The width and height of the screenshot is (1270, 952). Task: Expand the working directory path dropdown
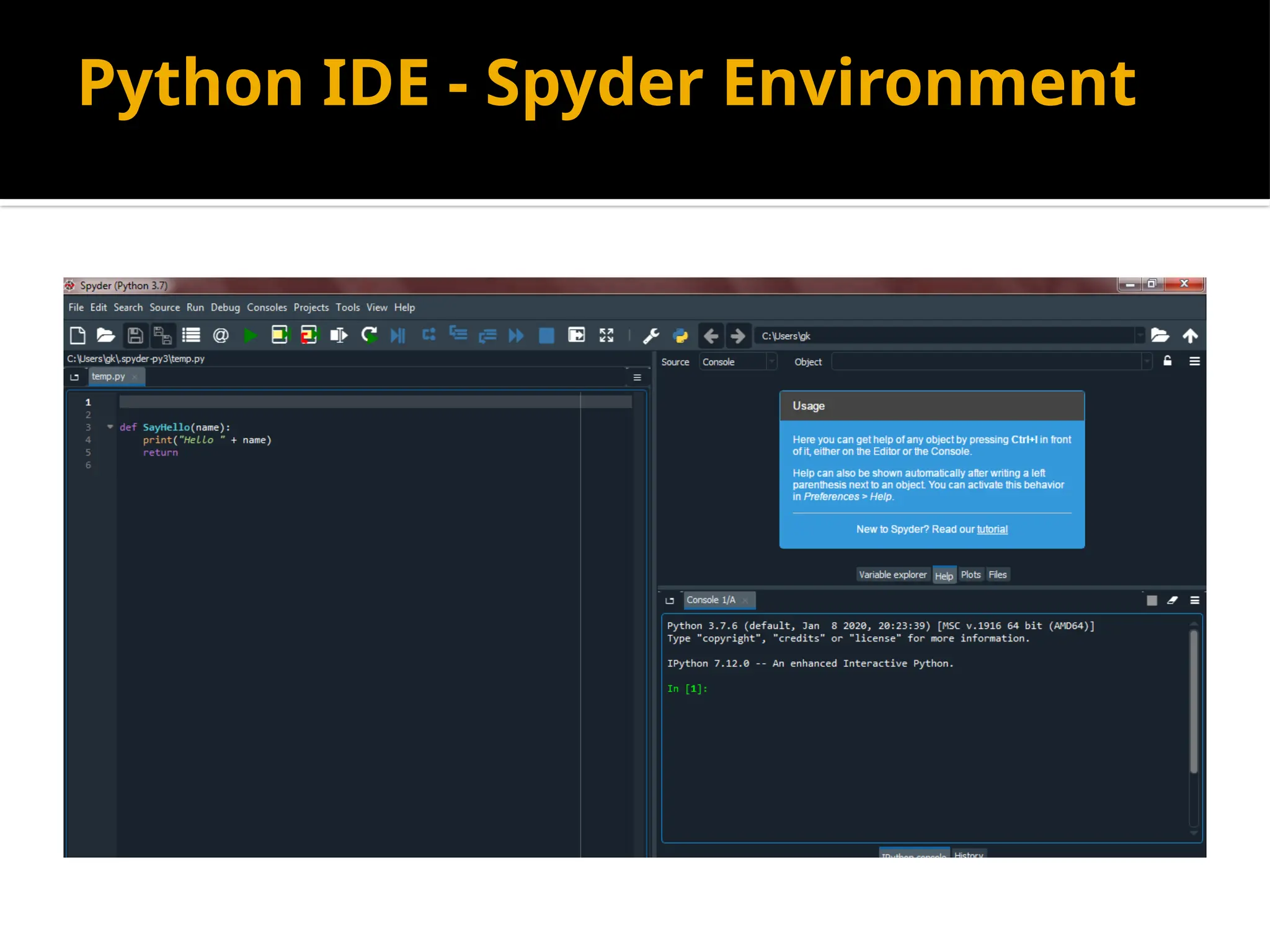(1139, 336)
